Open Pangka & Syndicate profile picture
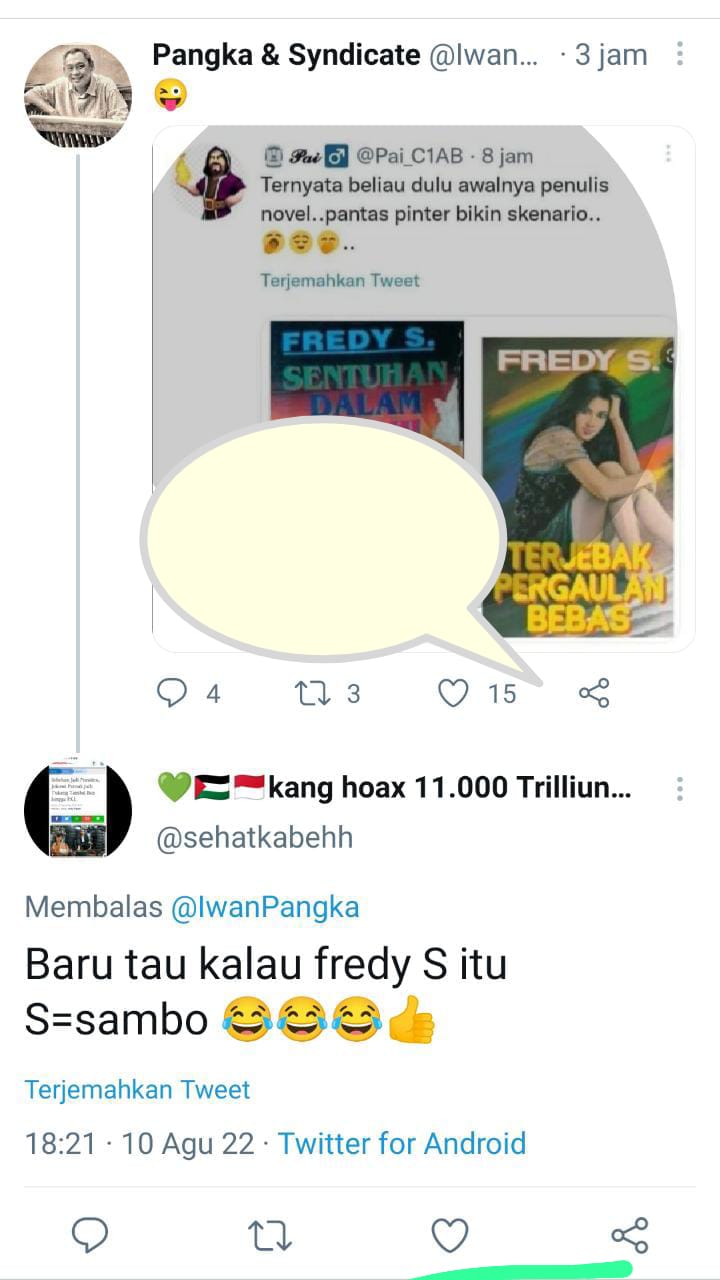Image resolution: width=720 pixels, height=1280 pixels. [x=77, y=96]
